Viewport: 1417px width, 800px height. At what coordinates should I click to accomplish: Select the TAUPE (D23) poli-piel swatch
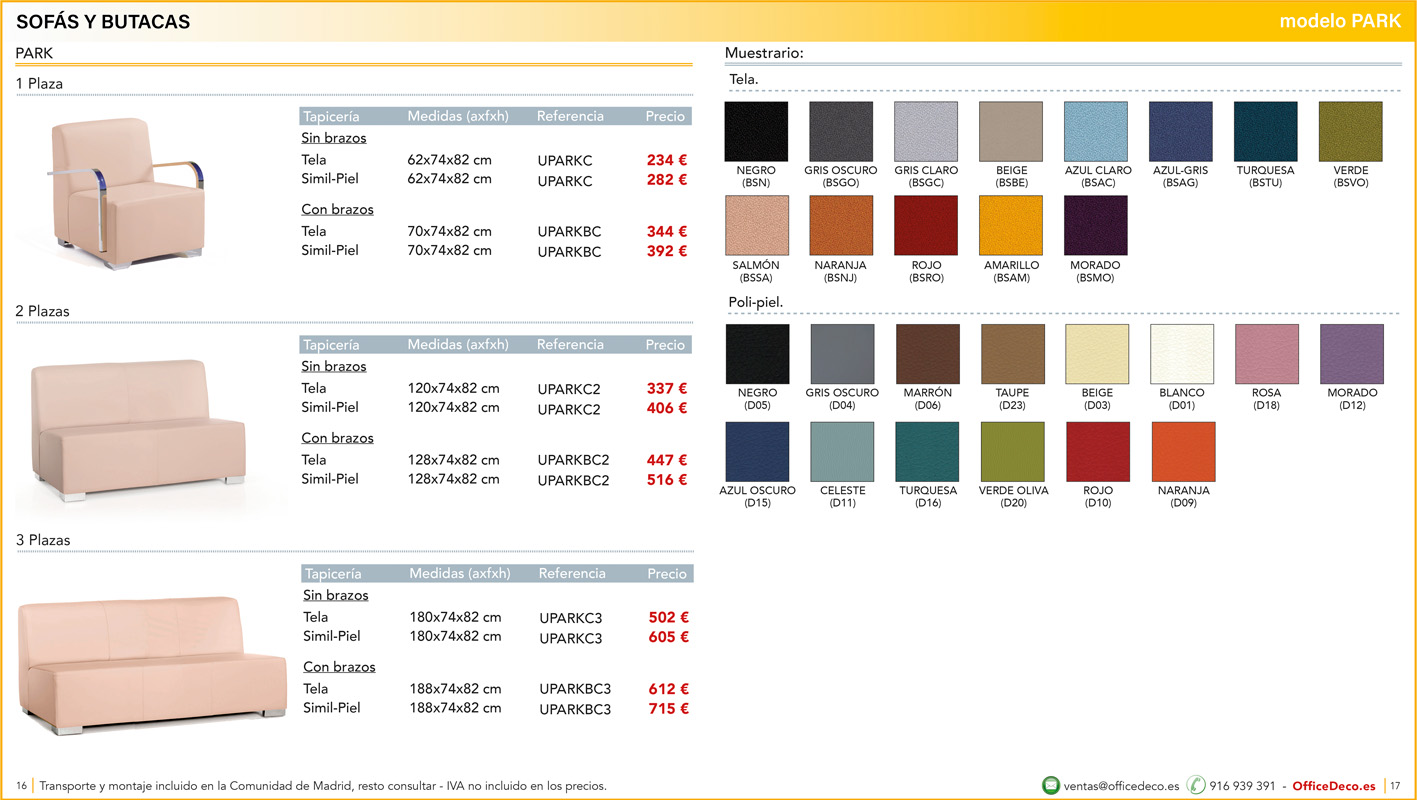coord(1013,354)
